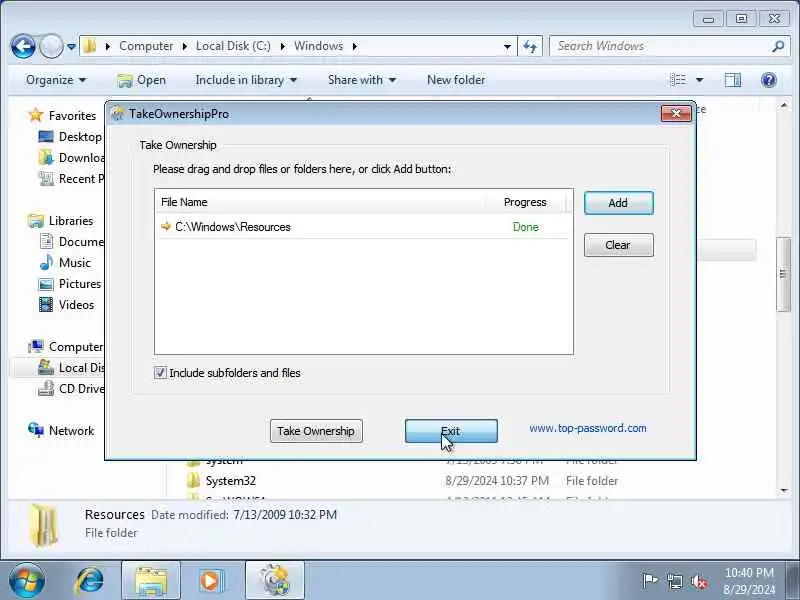
Task: Select Windows breadcrumb segment
Action: point(318,46)
